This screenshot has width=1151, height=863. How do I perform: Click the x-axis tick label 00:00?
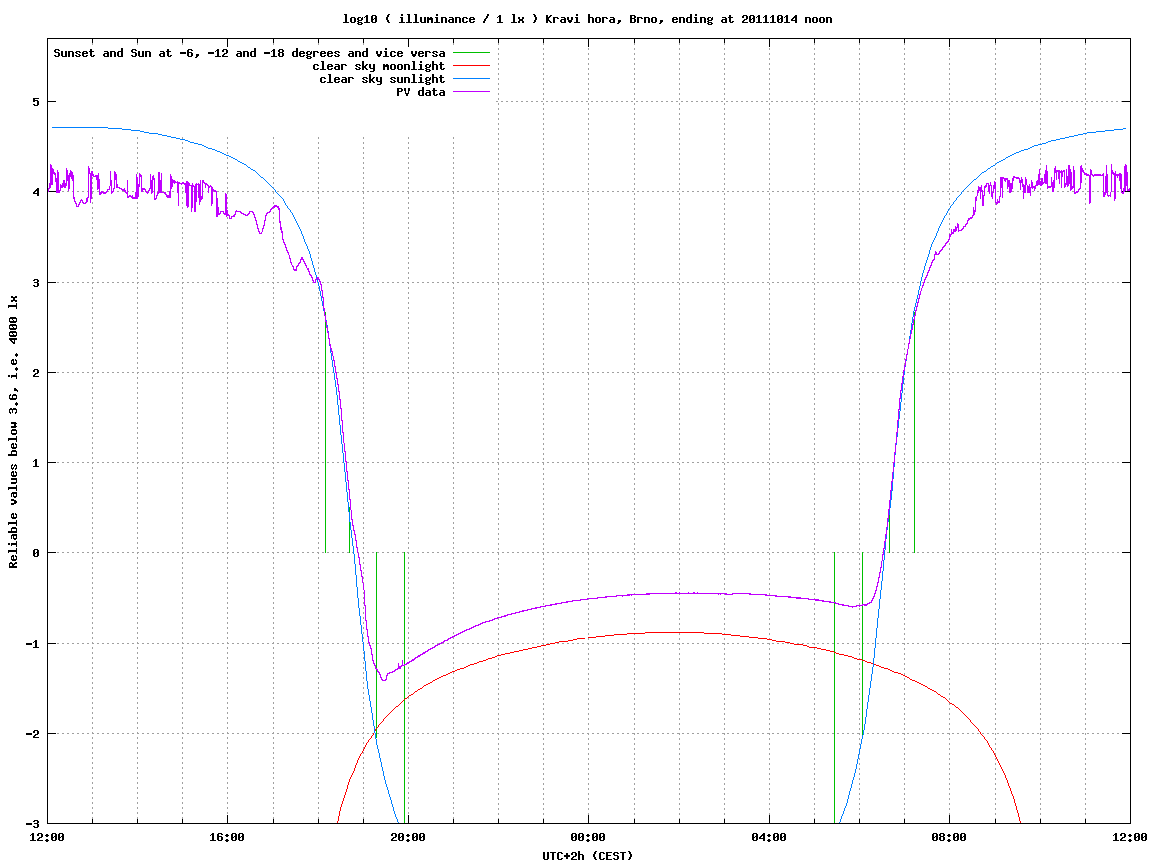(589, 837)
